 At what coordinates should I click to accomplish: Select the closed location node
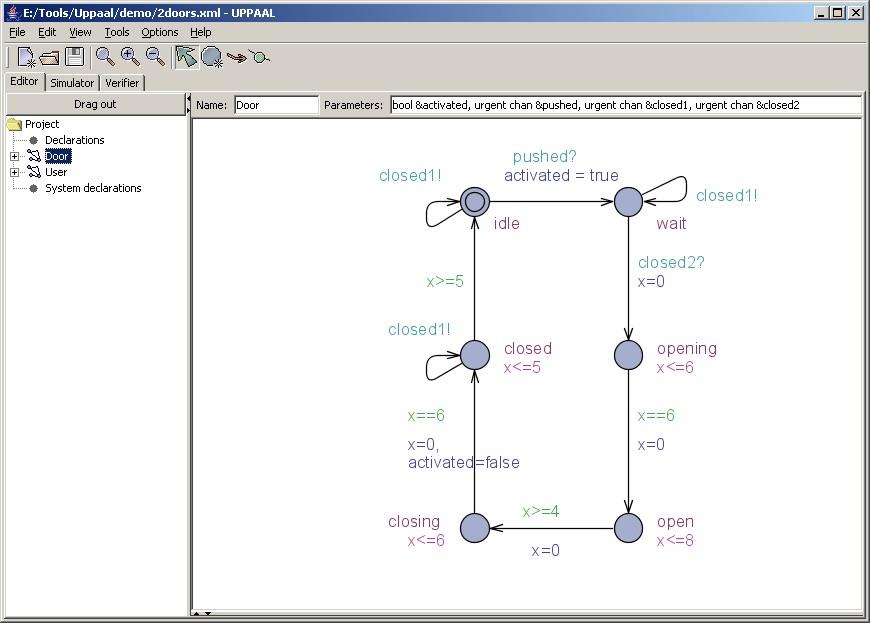[x=475, y=355]
